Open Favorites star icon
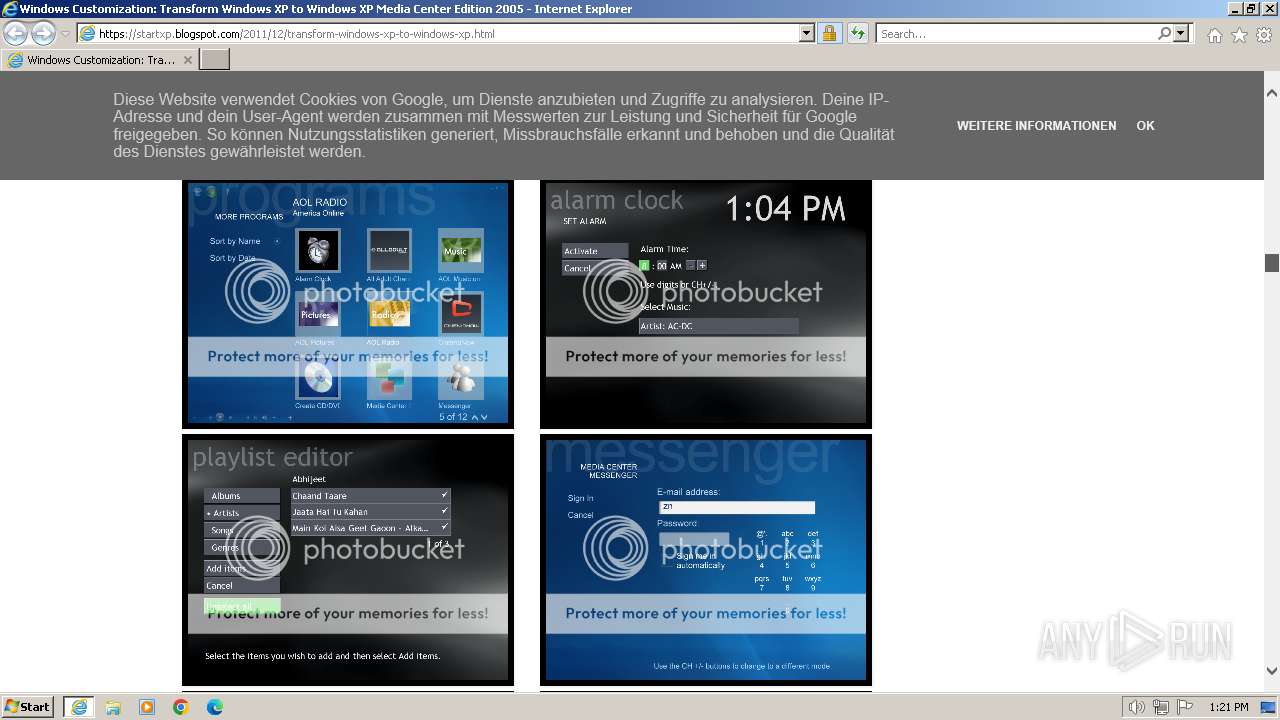Screen dimensions: 1280x720 (1239, 35)
